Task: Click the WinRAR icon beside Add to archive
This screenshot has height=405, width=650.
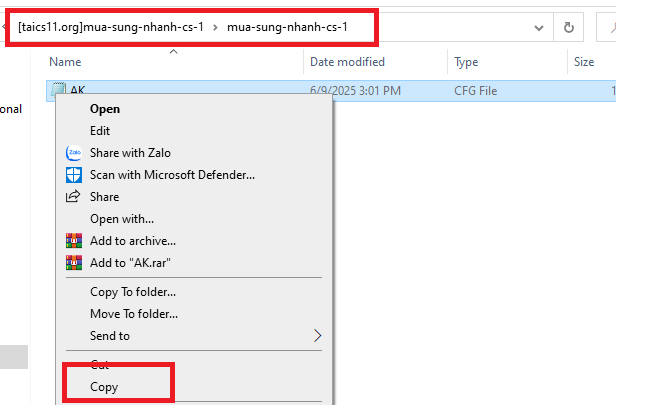Action: click(73, 241)
